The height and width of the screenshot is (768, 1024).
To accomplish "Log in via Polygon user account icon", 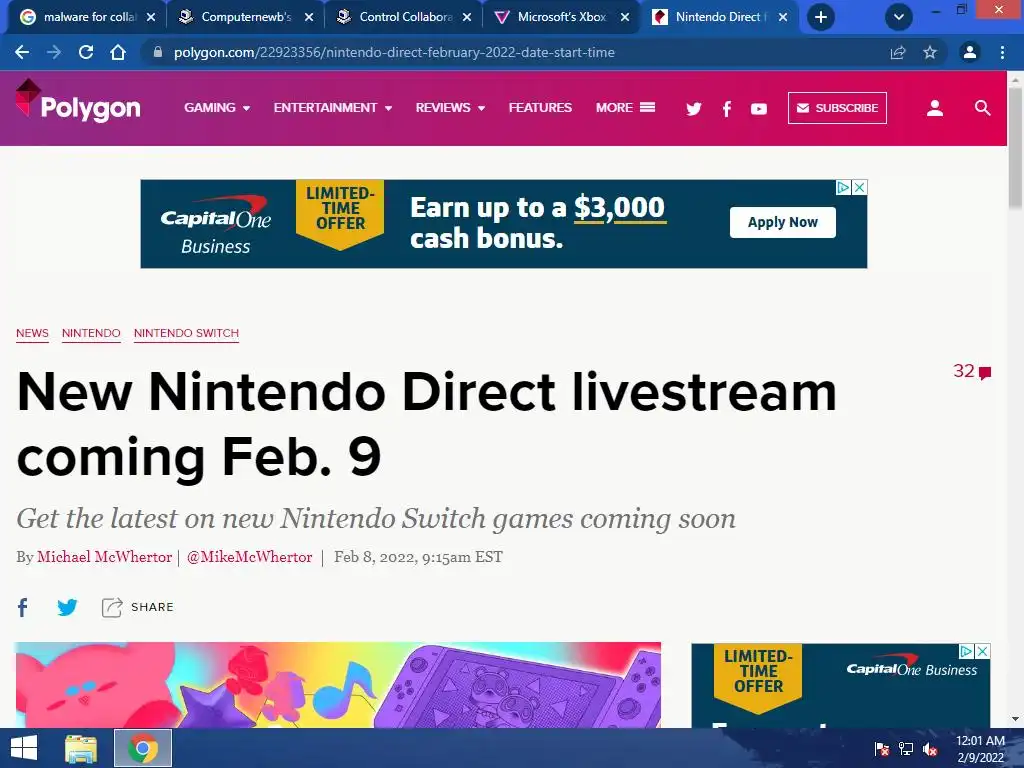I will pyautogui.click(x=935, y=108).
